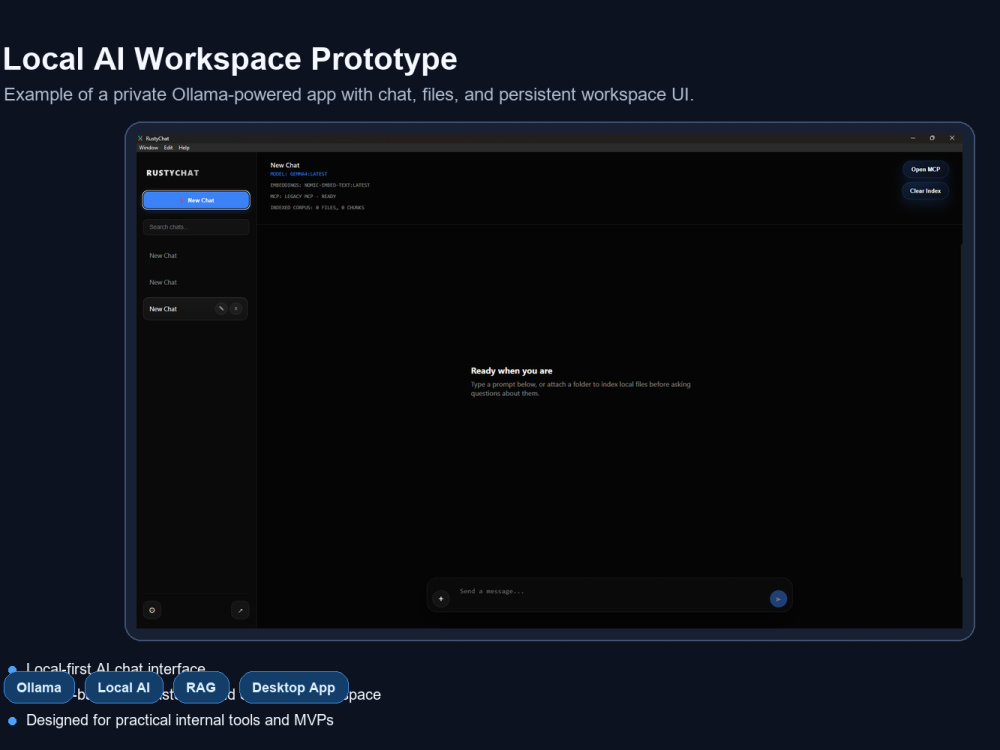
Task: Delete the selected chat with its x icon
Action: 236,309
